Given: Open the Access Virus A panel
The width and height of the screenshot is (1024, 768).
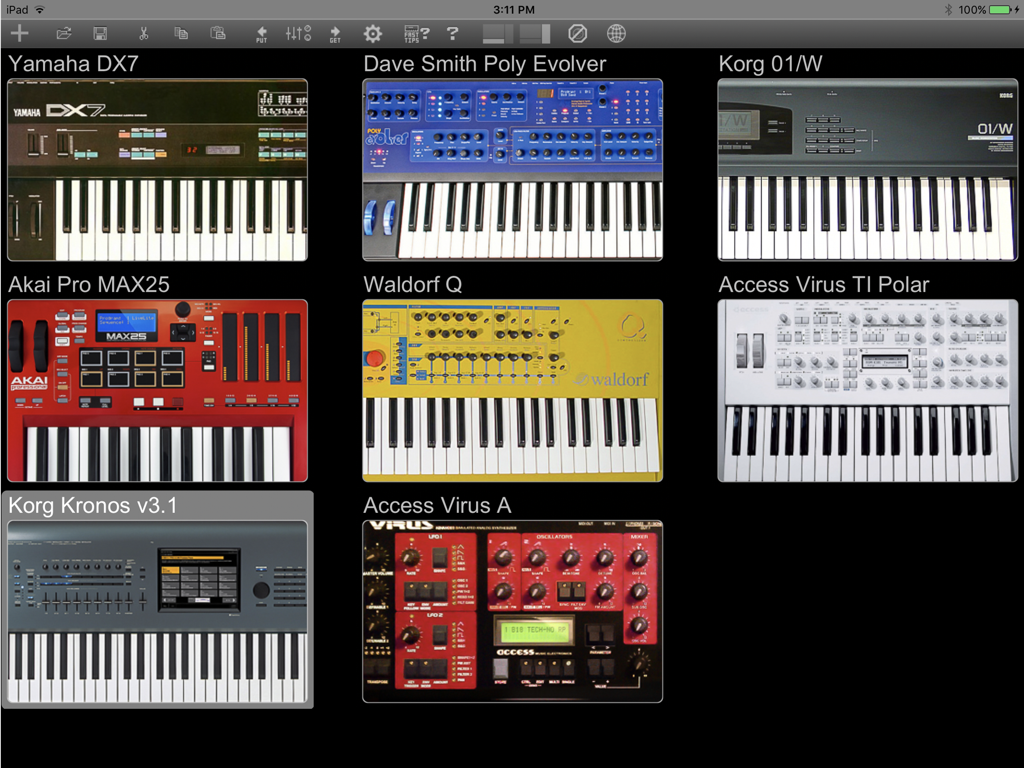Looking at the screenshot, I should point(512,612).
